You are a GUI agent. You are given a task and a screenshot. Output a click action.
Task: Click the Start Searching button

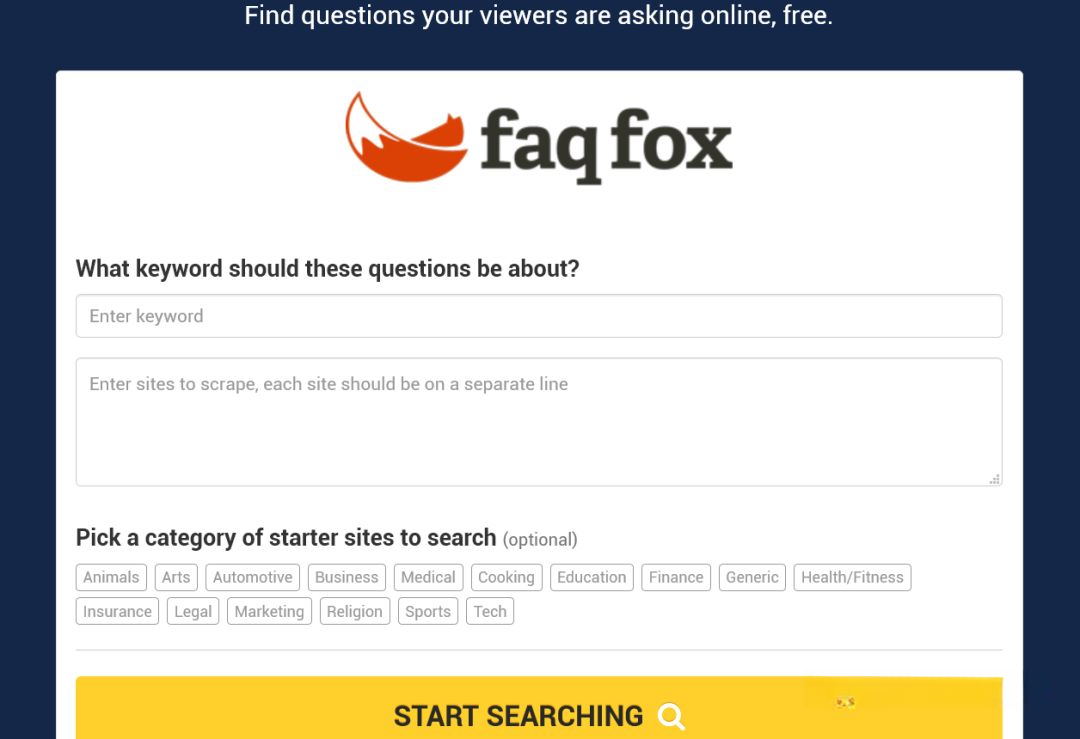(539, 709)
